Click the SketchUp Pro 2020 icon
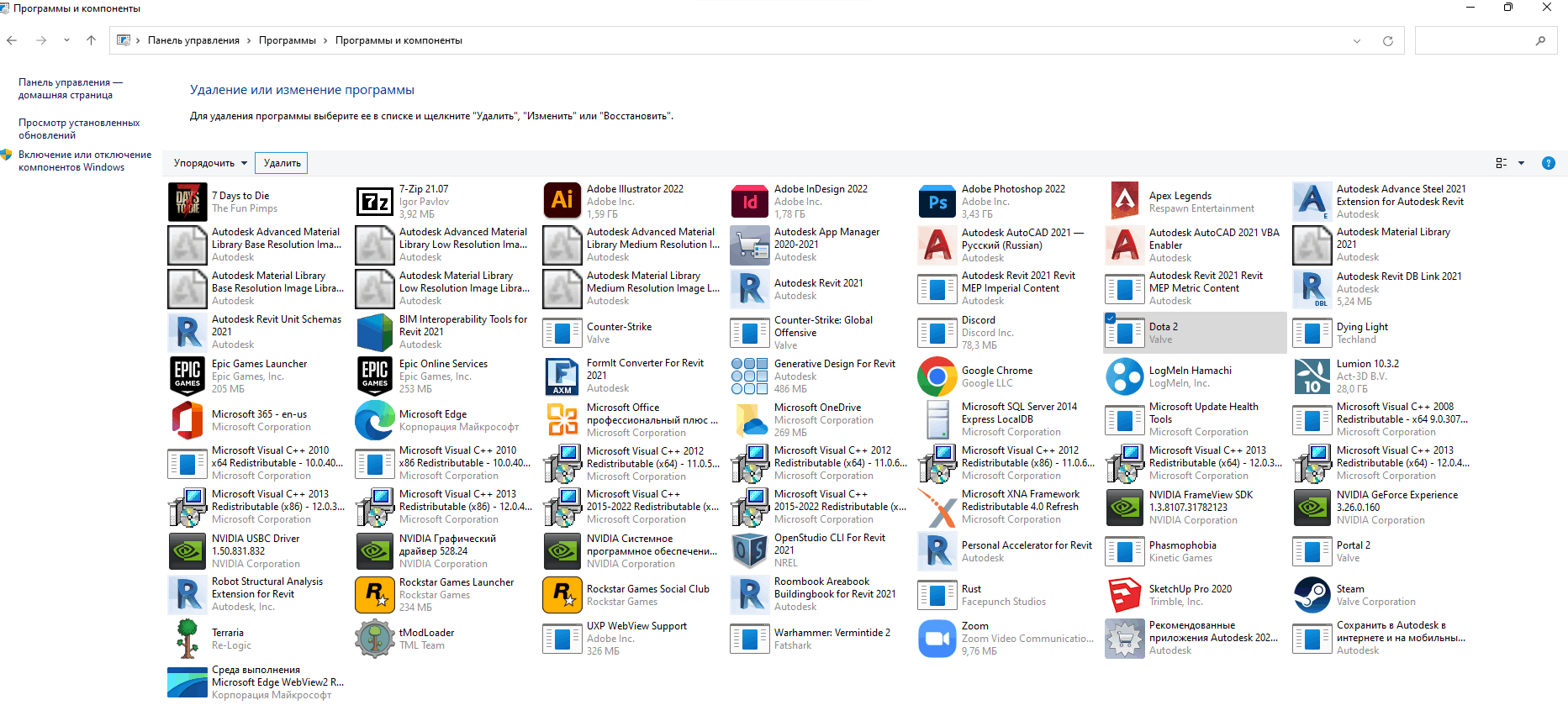The image size is (1568, 721). 1125,595
